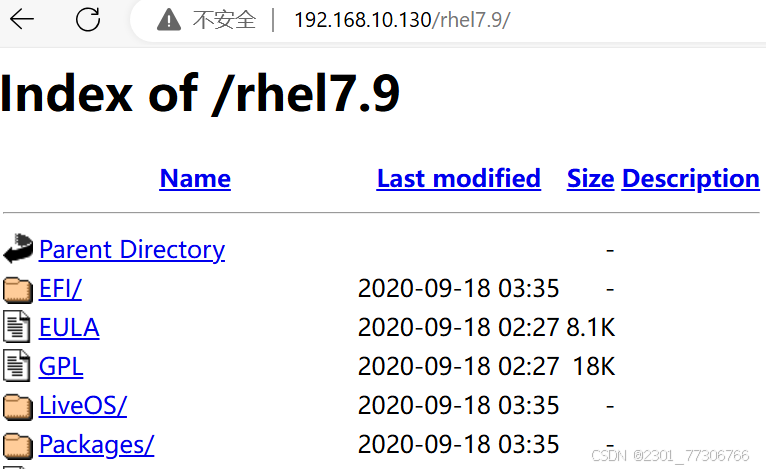Viewport: 766px width, 469px height.
Task: Sort listing by Name column
Action: pyautogui.click(x=195, y=178)
